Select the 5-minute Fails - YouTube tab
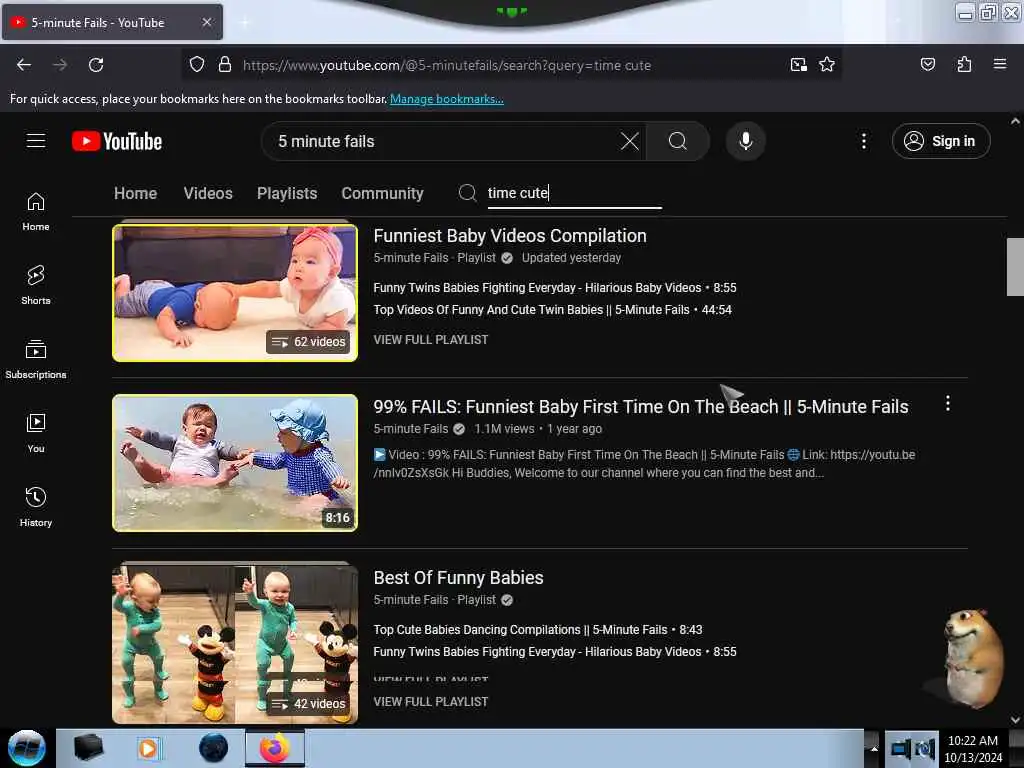This screenshot has height=768, width=1024. [112, 22]
